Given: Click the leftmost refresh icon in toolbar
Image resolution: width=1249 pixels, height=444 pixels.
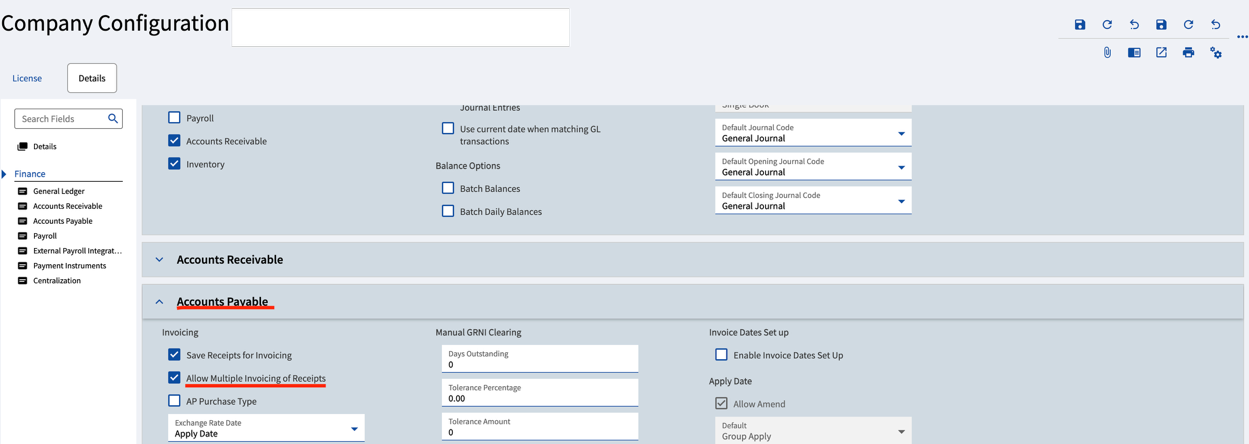Looking at the screenshot, I should 1107,25.
